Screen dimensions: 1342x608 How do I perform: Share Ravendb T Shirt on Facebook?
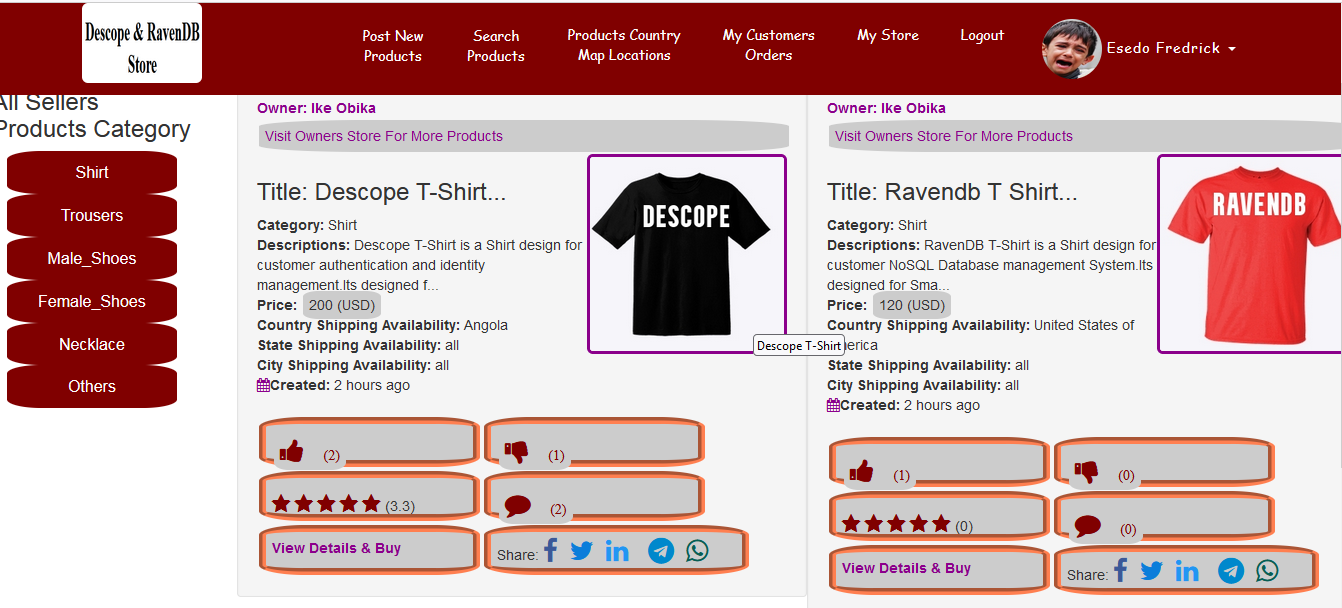pyautogui.click(x=1121, y=570)
